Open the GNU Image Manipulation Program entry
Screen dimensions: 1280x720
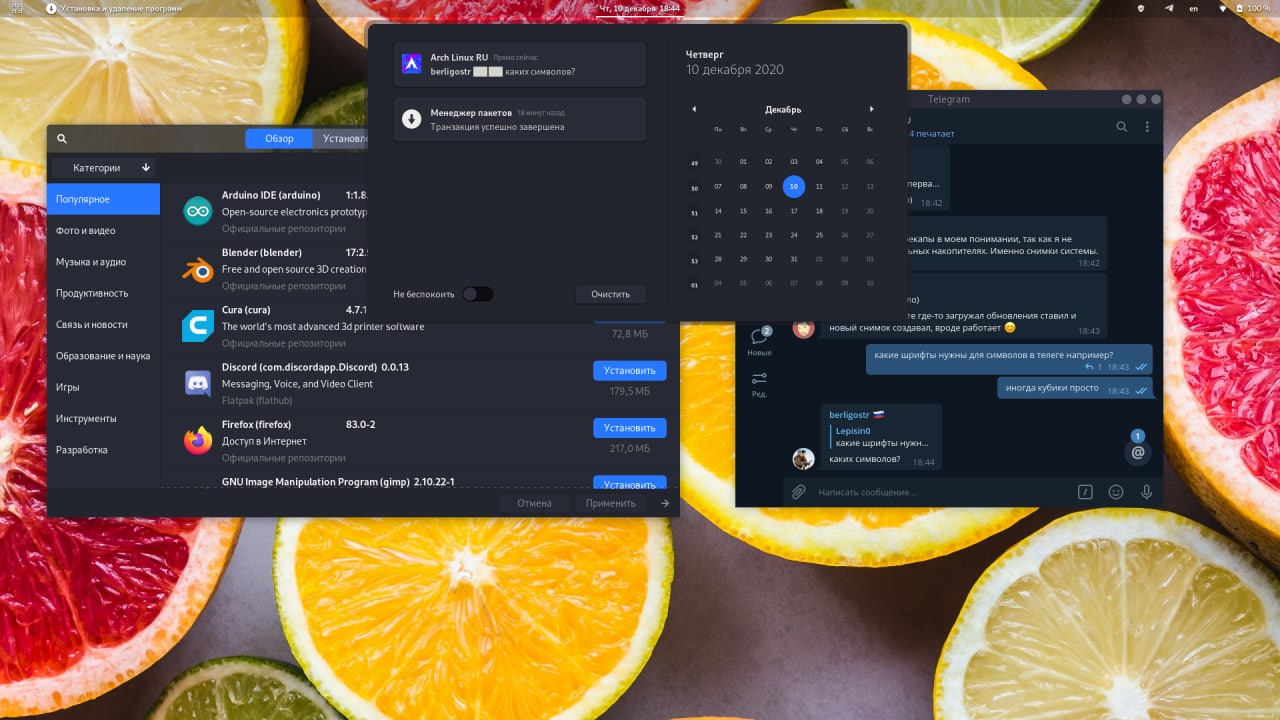click(x=420, y=481)
